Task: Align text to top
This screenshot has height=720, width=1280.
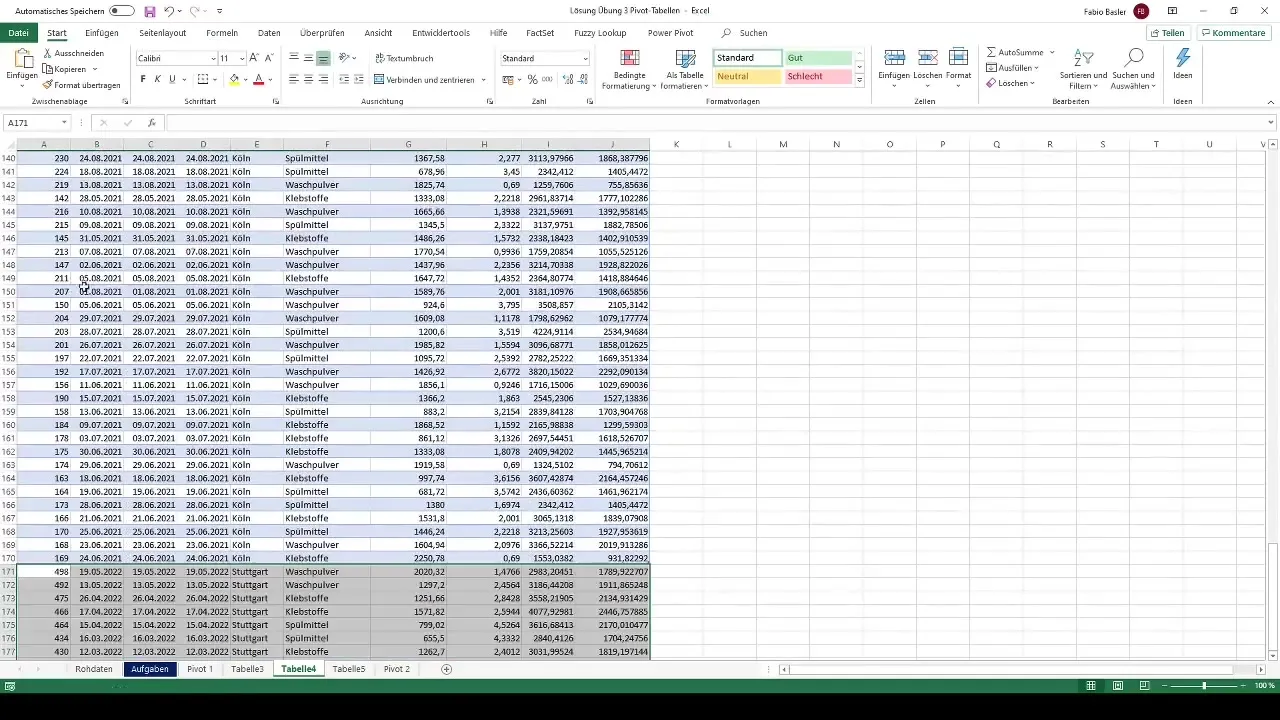Action: (x=294, y=58)
